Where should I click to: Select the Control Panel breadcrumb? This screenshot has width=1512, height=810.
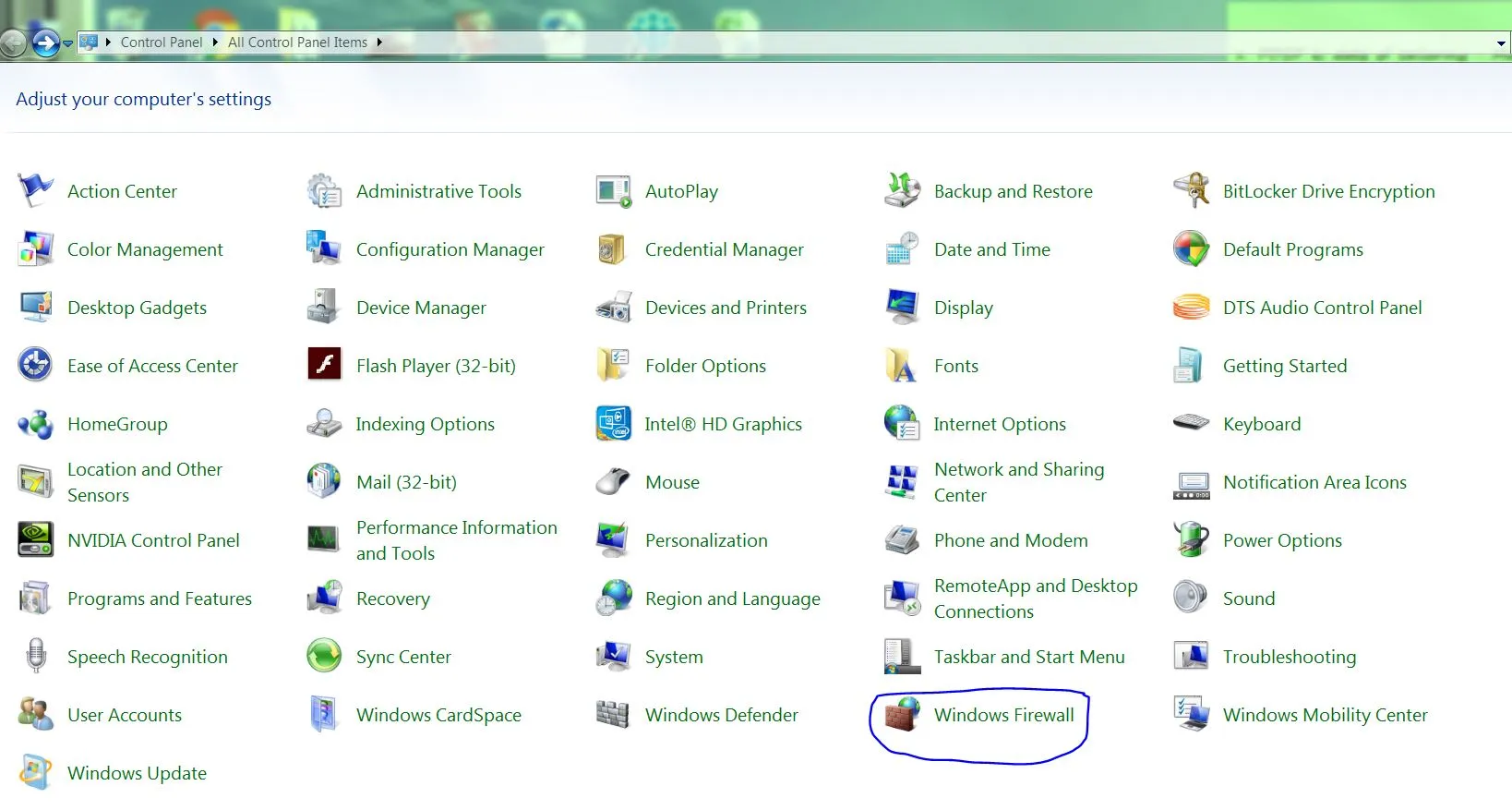(162, 42)
